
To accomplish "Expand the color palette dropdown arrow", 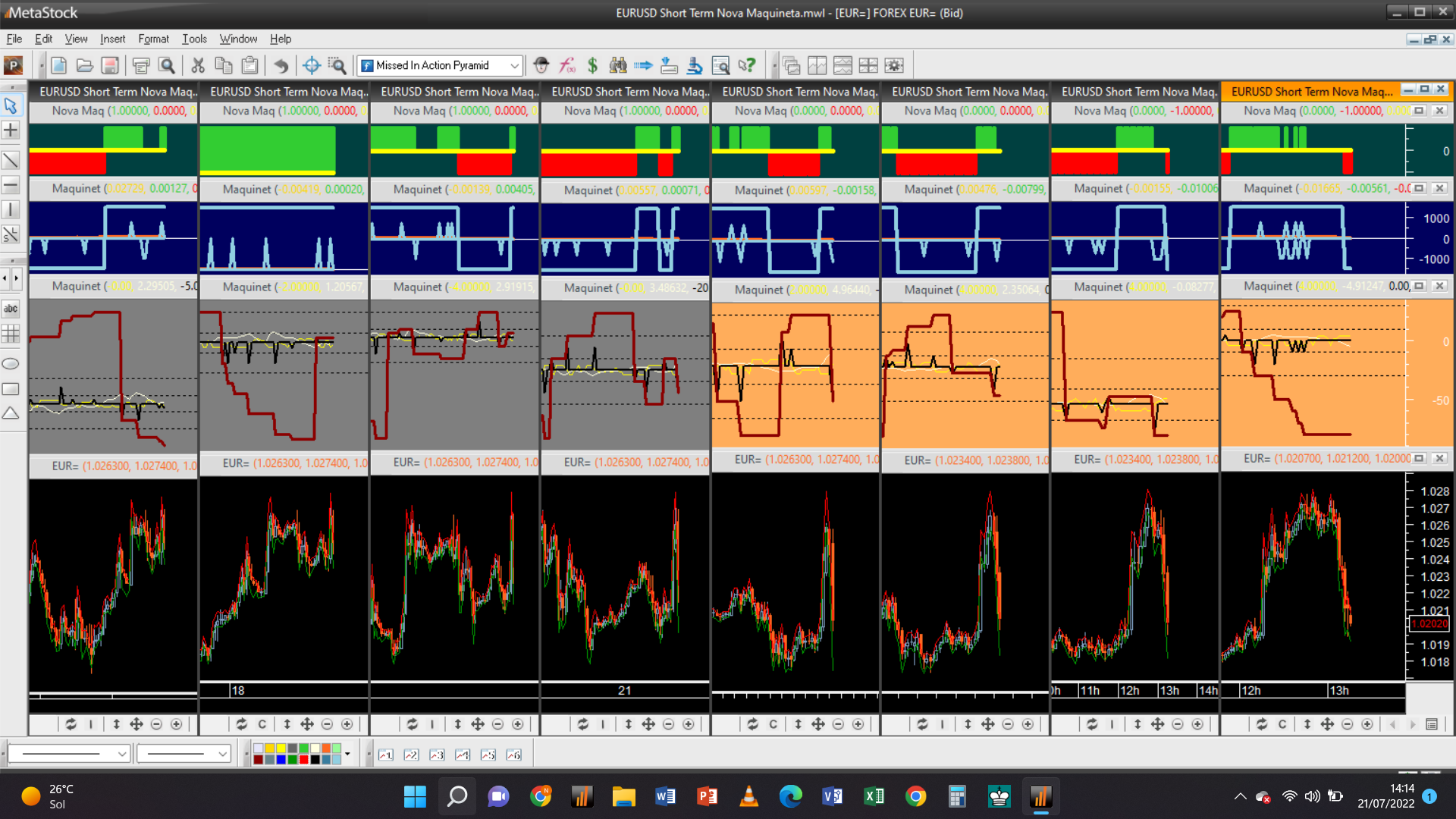I will pos(347,754).
